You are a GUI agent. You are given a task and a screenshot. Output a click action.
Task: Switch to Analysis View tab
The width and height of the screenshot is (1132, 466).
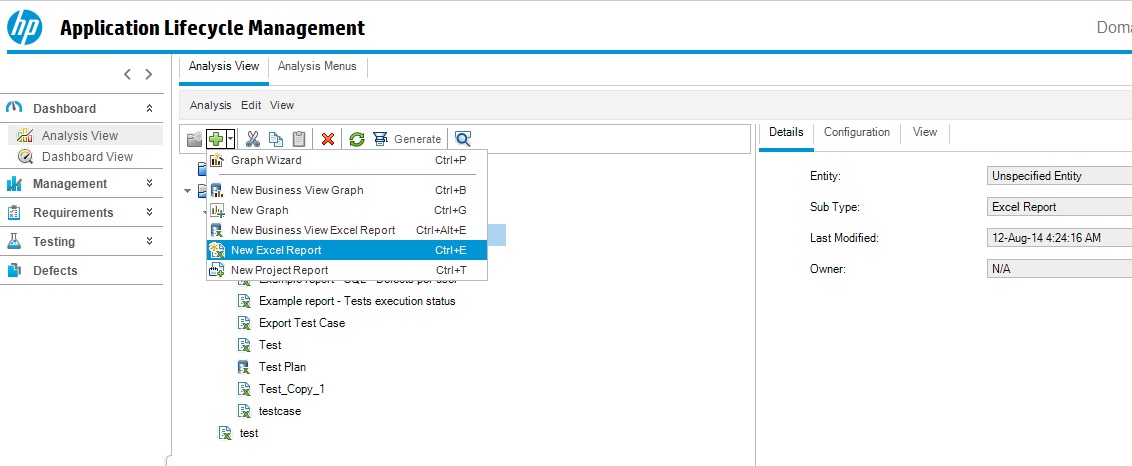224,66
